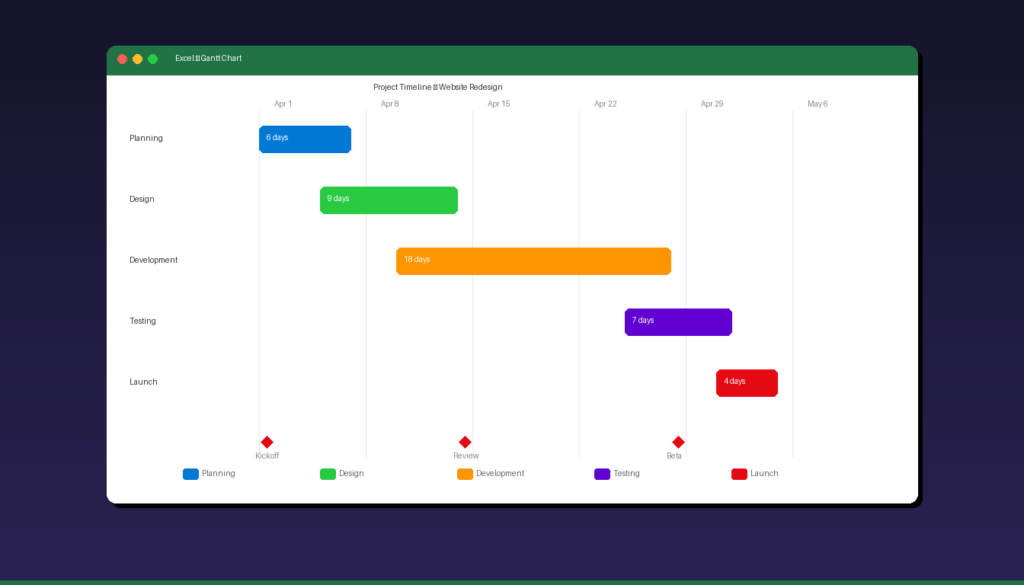Click the Kickoff milestone diamond

pyautogui.click(x=267, y=441)
